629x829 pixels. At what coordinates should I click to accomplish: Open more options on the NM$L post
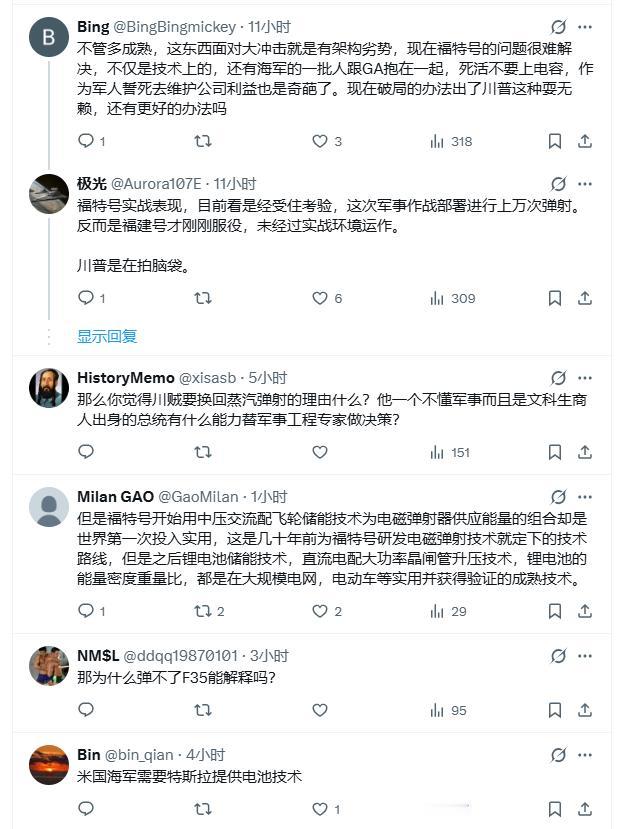tap(585, 656)
